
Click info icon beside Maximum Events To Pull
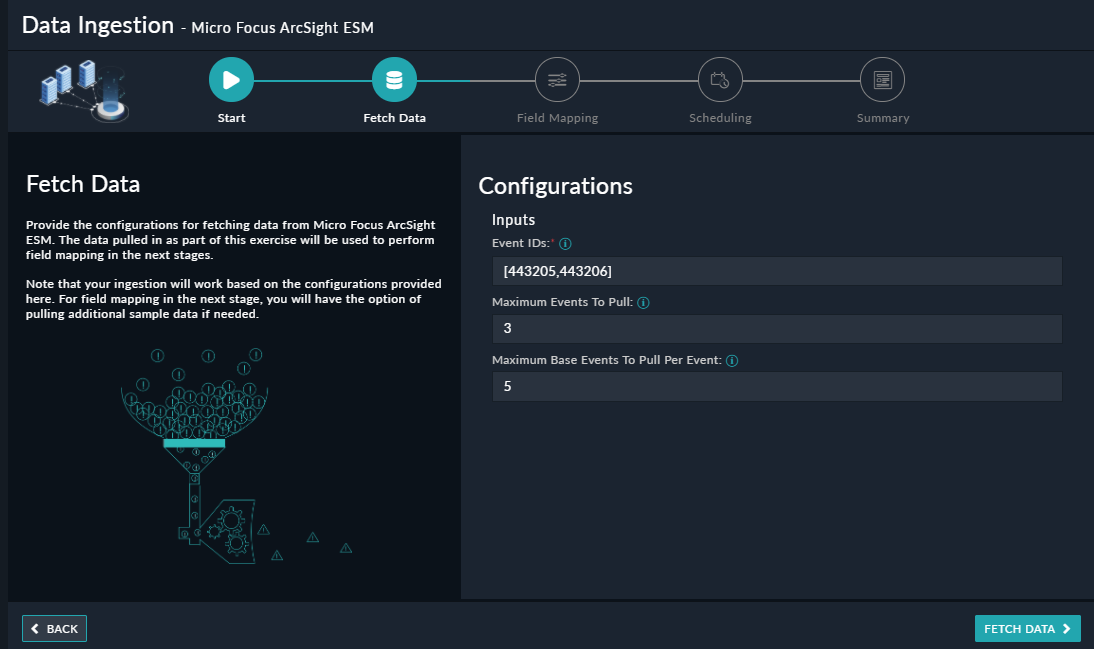point(643,303)
